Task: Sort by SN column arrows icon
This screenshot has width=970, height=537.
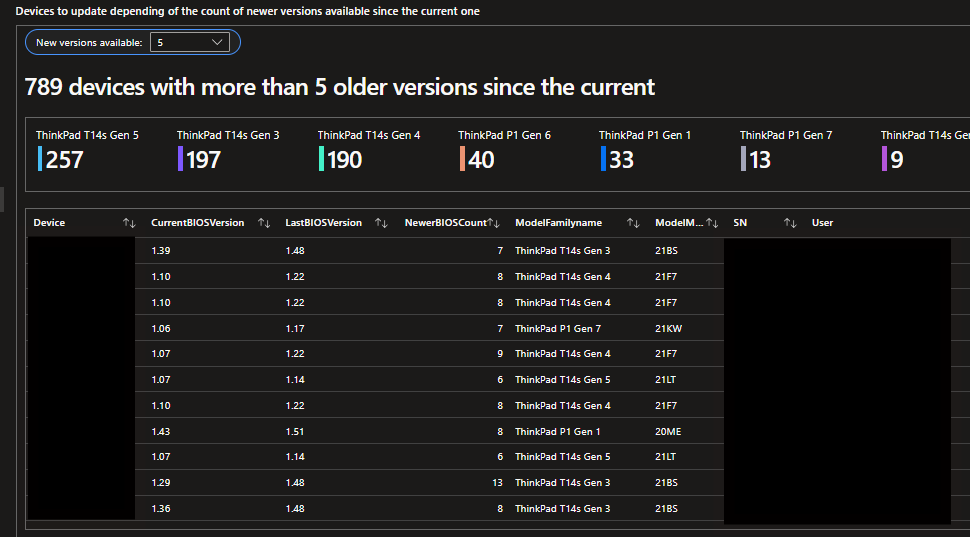Action: (790, 223)
